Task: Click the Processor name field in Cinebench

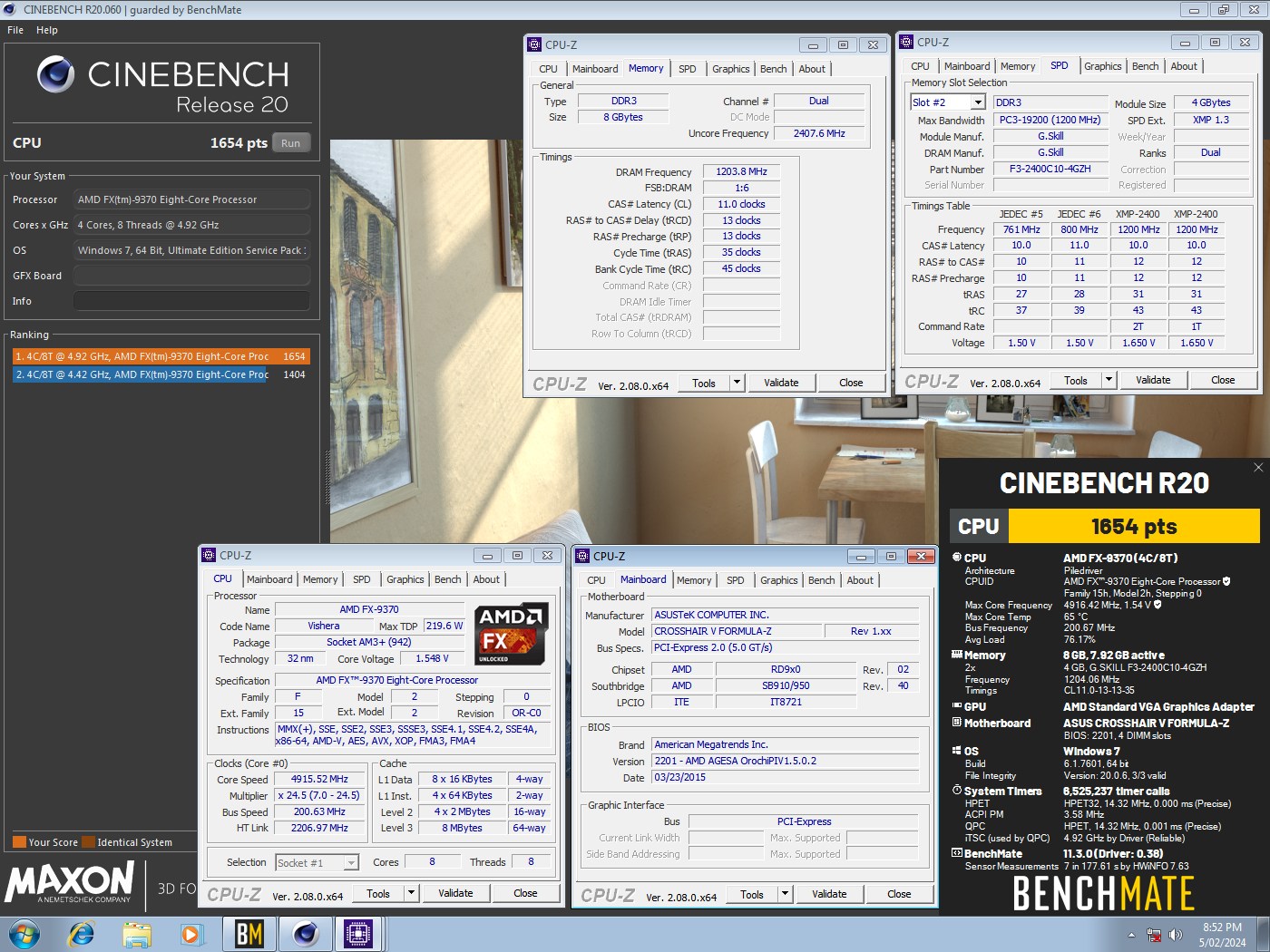Action: coord(191,199)
